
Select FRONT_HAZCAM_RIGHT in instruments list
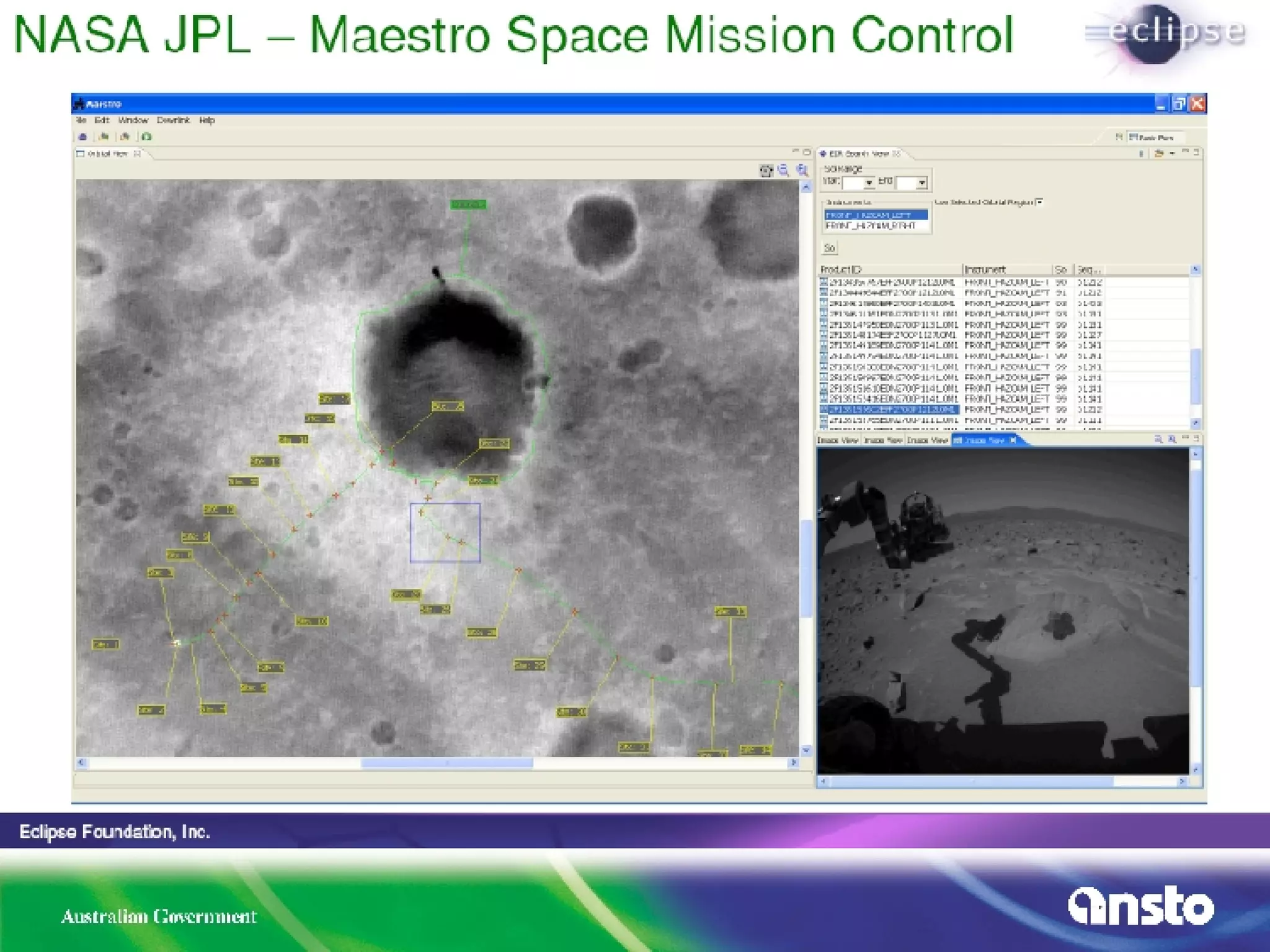(x=871, y=226)
